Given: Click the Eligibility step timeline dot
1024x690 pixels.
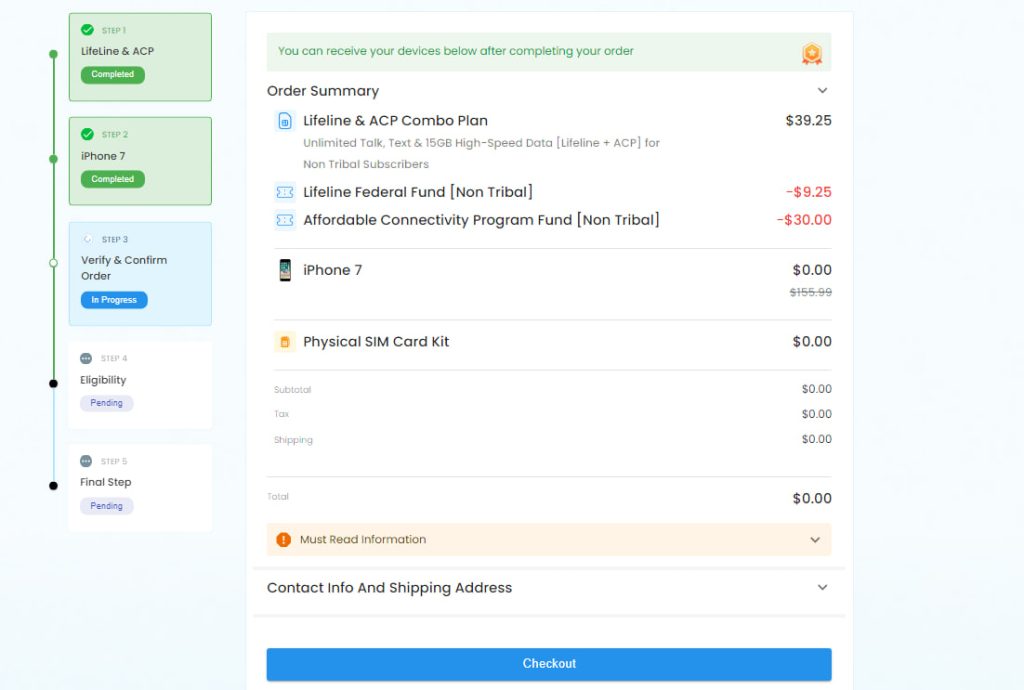Looking at the screenshot, I should [x=54, y=384].
